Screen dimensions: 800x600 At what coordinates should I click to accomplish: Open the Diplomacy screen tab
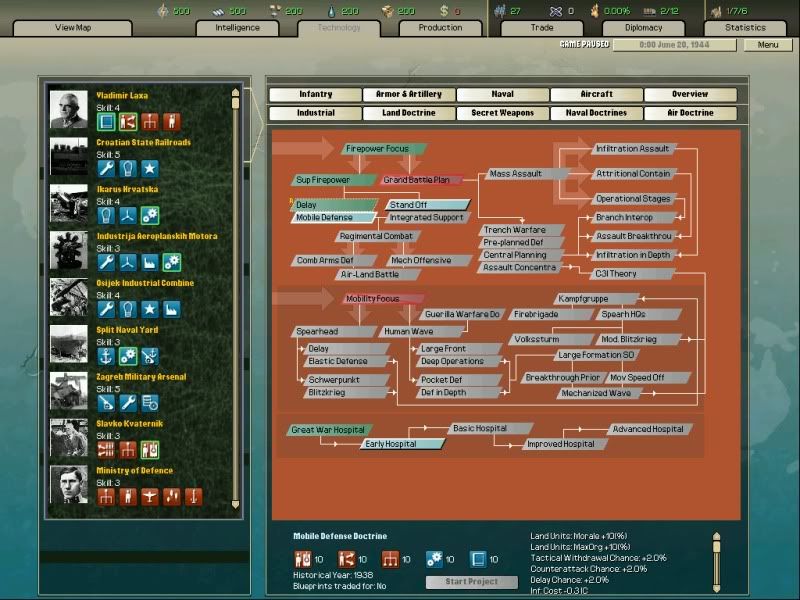pos(643,28)
